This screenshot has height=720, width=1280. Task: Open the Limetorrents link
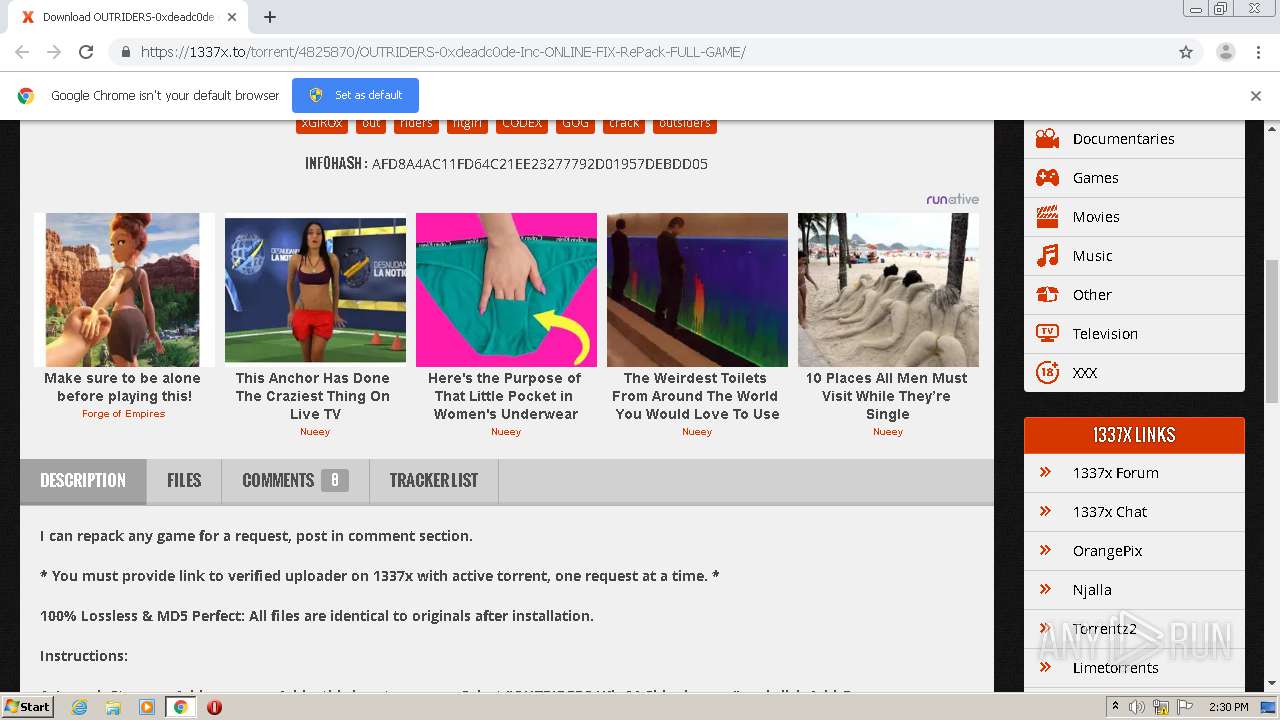(x=1116, y=668)
